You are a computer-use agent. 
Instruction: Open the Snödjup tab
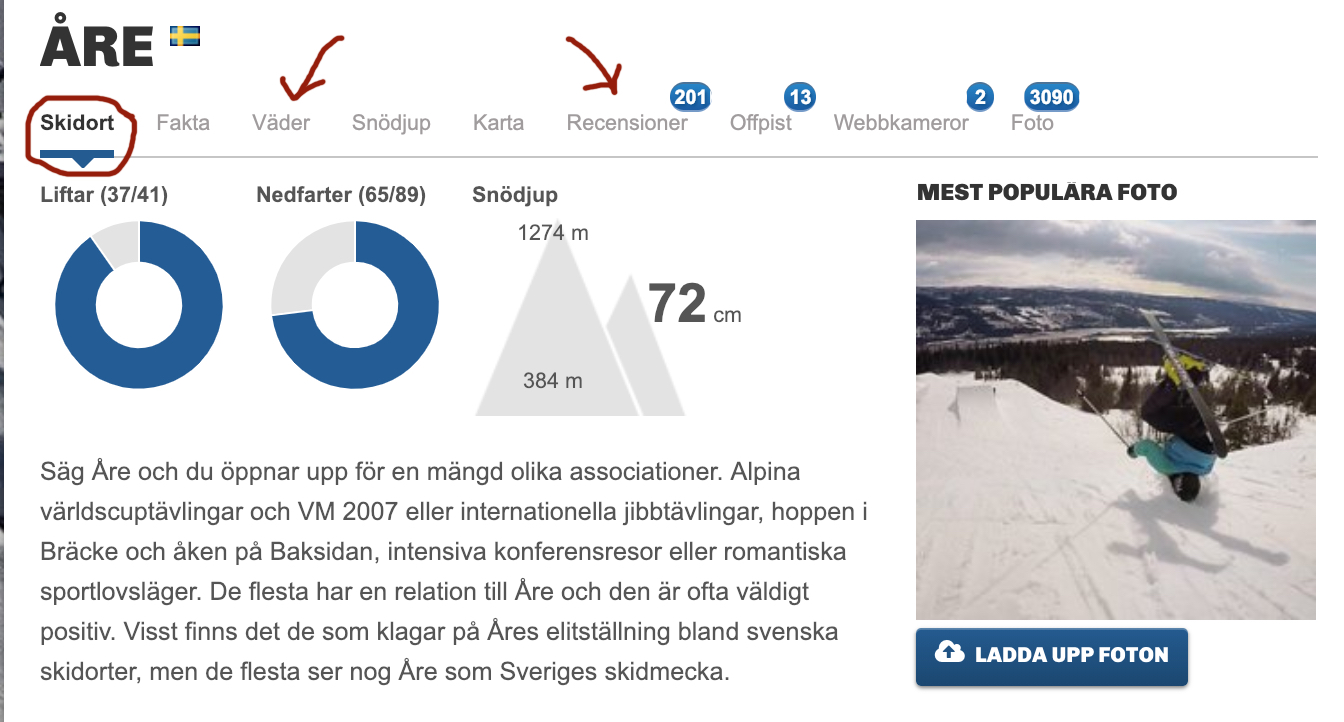(391, 124)
